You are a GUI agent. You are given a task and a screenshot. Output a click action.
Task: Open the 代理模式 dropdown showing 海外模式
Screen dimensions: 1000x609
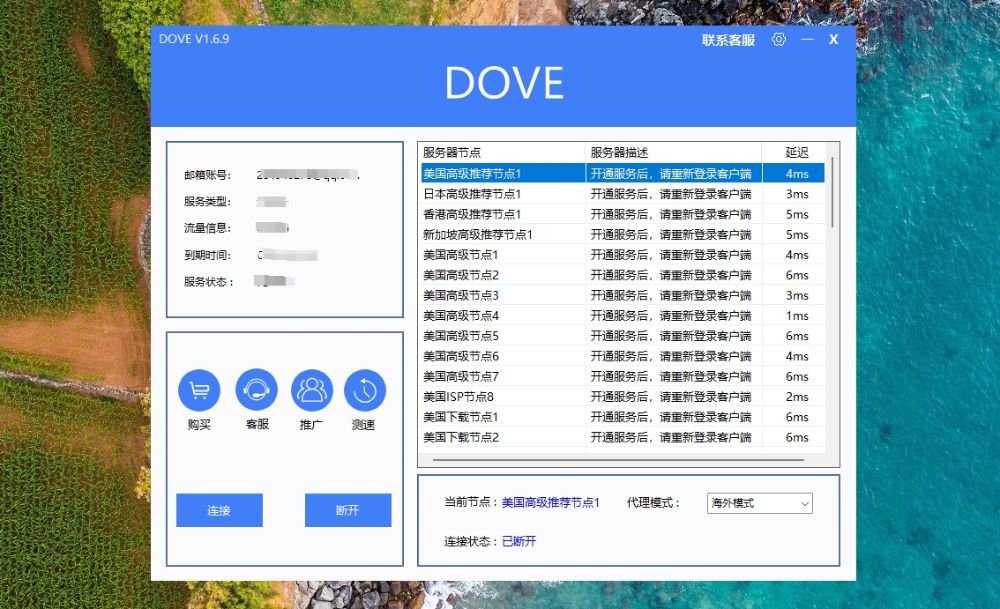point(760,503)
